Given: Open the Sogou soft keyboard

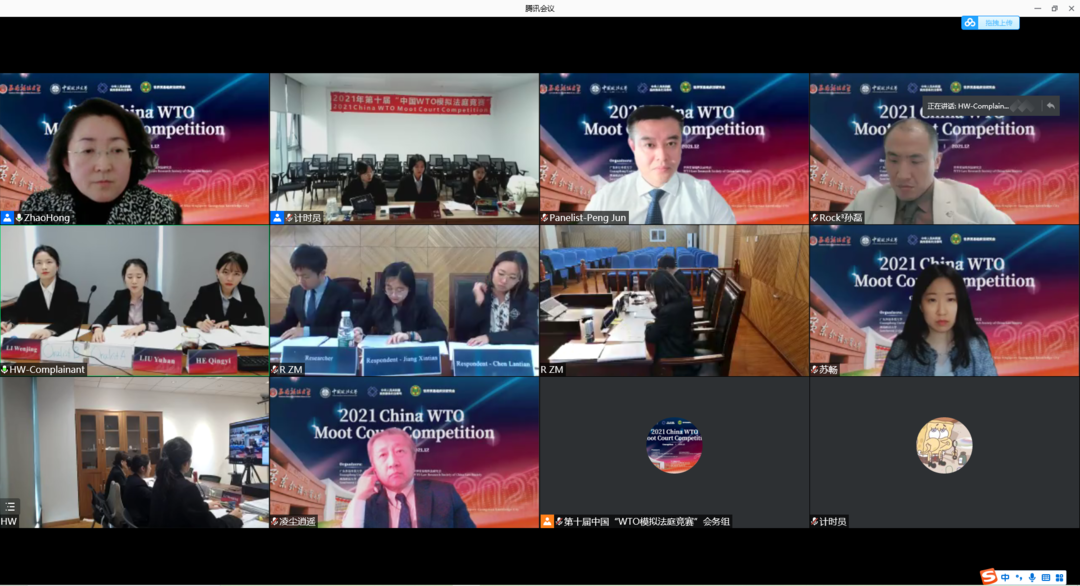Looking at the screenshot, I should [1046, 577].
